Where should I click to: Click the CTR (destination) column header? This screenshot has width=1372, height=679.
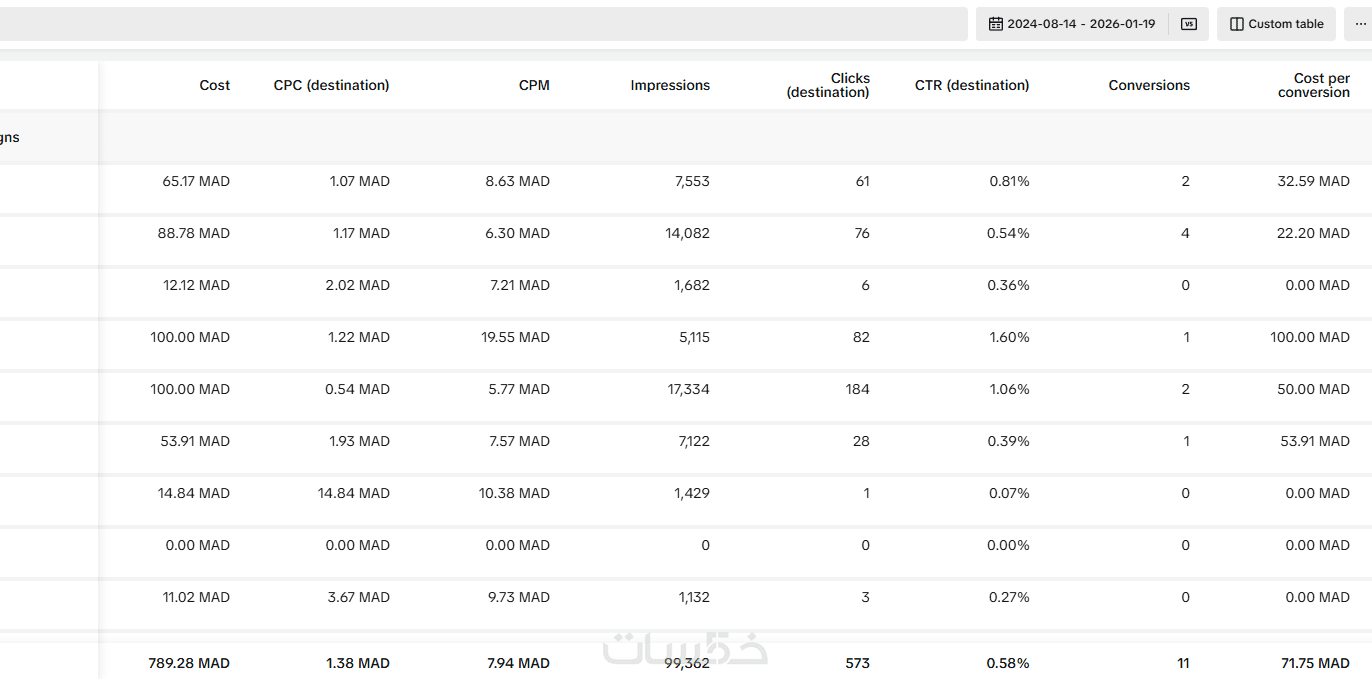tap(971, 85)
